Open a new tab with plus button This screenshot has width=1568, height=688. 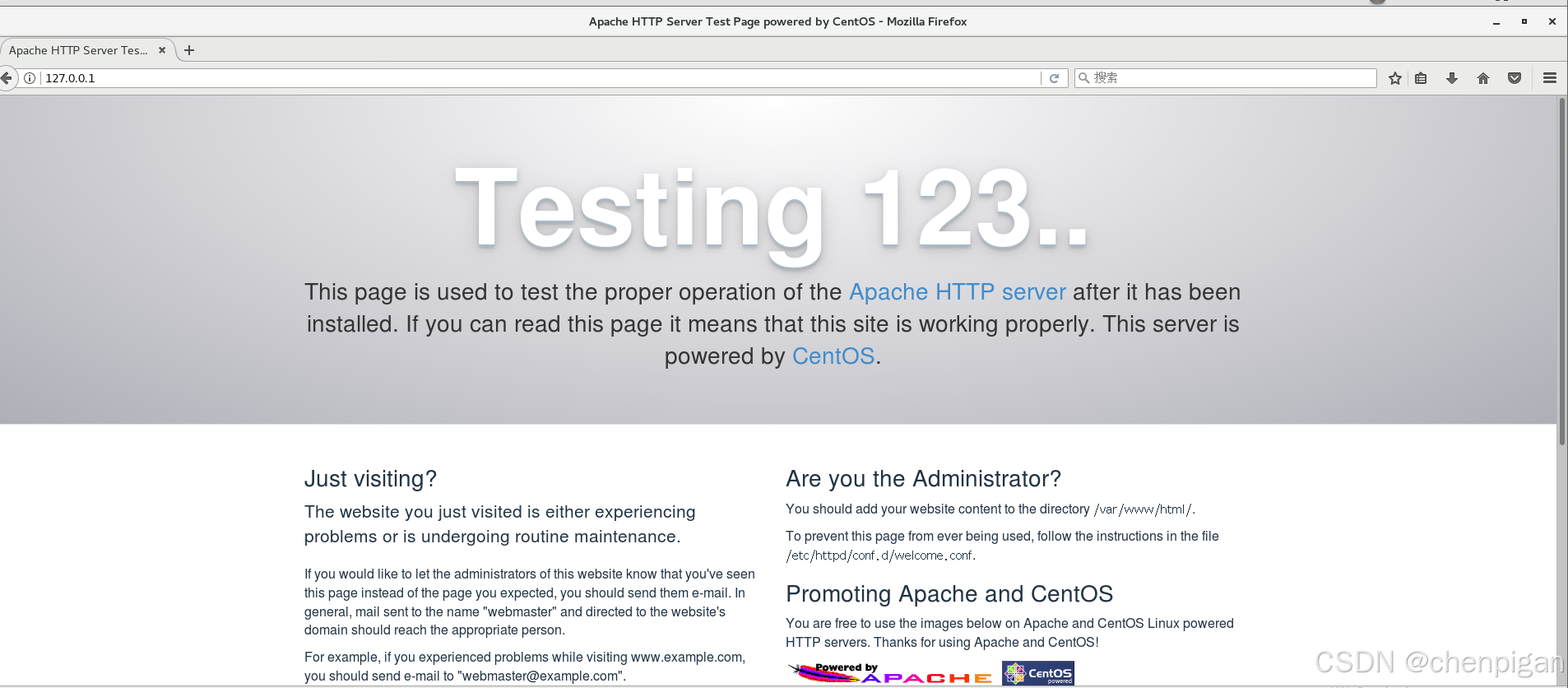point(189,50)
